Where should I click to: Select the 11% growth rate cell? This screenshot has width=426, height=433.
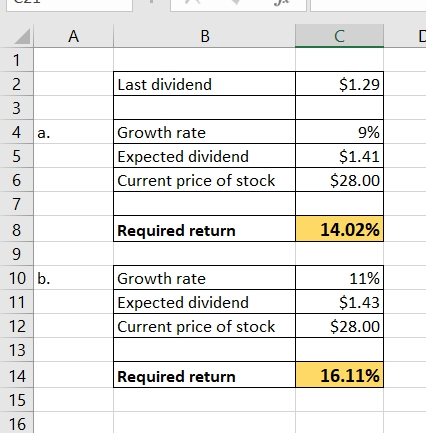tap(339, 278)
